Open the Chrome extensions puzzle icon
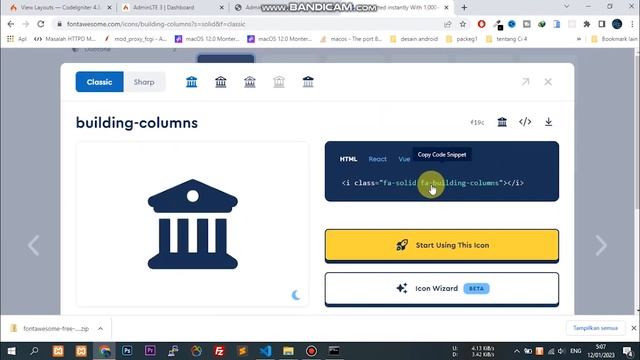This screenshot has height=360, width=640. coord(587,24)
